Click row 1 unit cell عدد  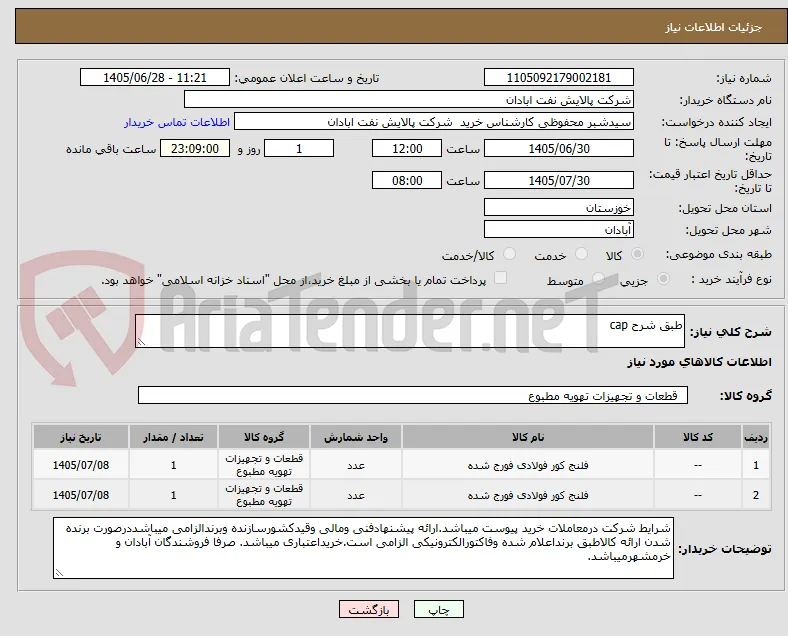[x=356, y=465]
